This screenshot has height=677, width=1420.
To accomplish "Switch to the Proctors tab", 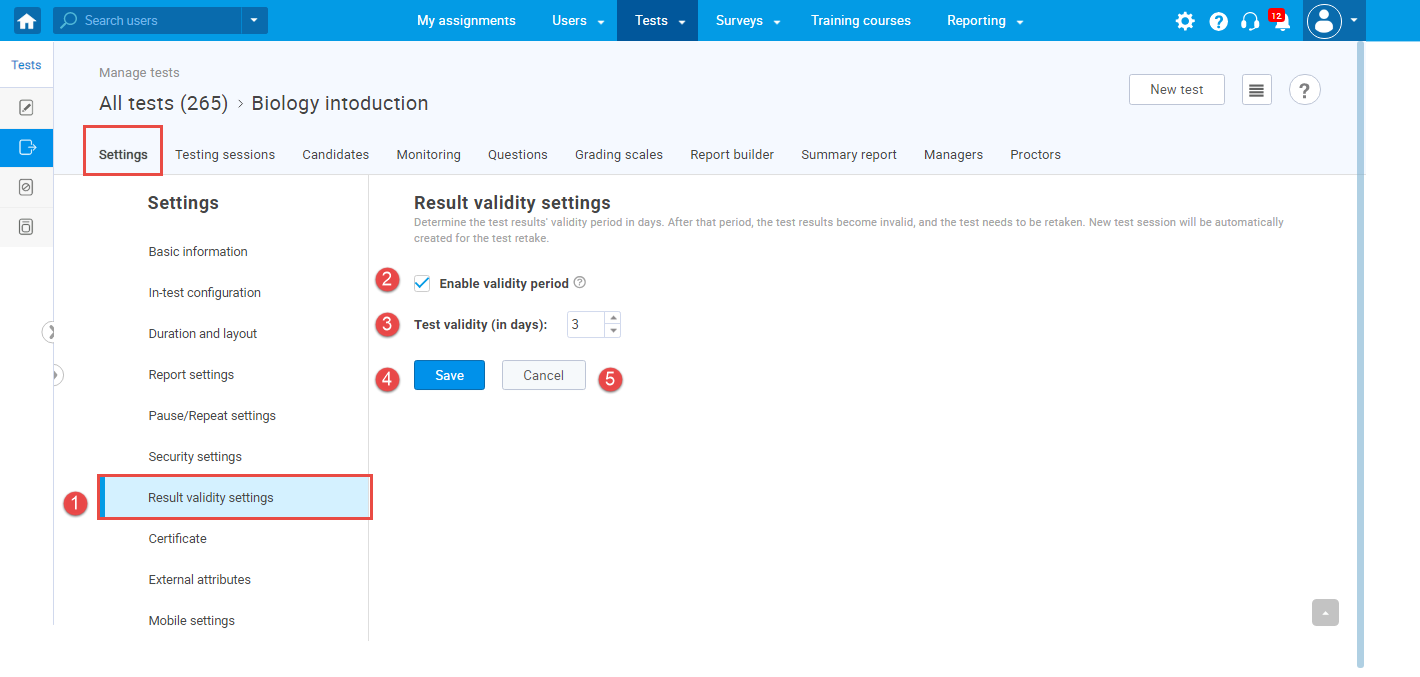I will 1035,154.
